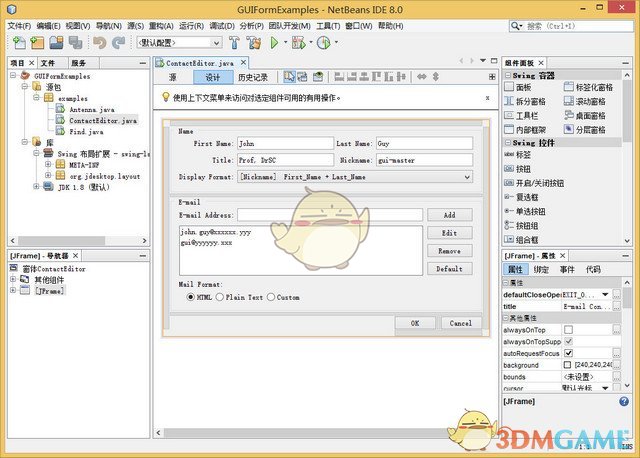Image resolution: width=640 pixels, height=458 pixels.
Task: Click the help question mark icon
Action: (624, 401)
